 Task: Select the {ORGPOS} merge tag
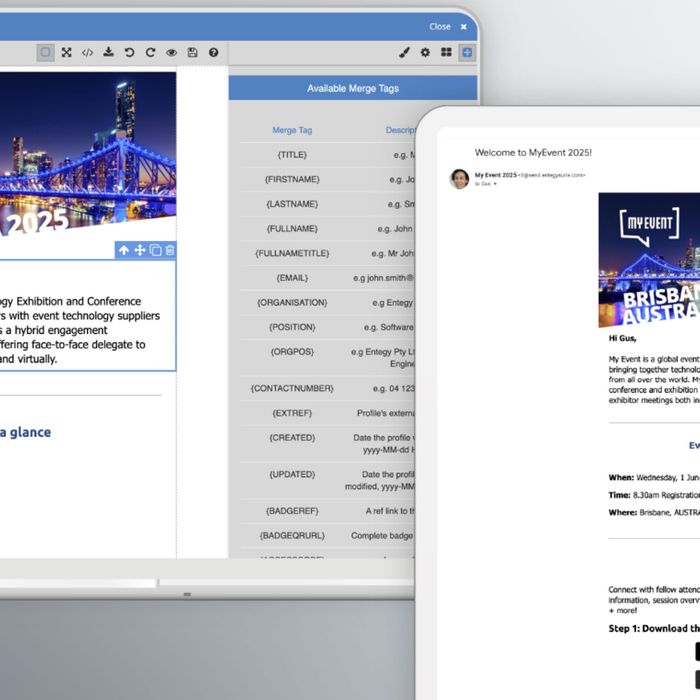click(292, 351)
